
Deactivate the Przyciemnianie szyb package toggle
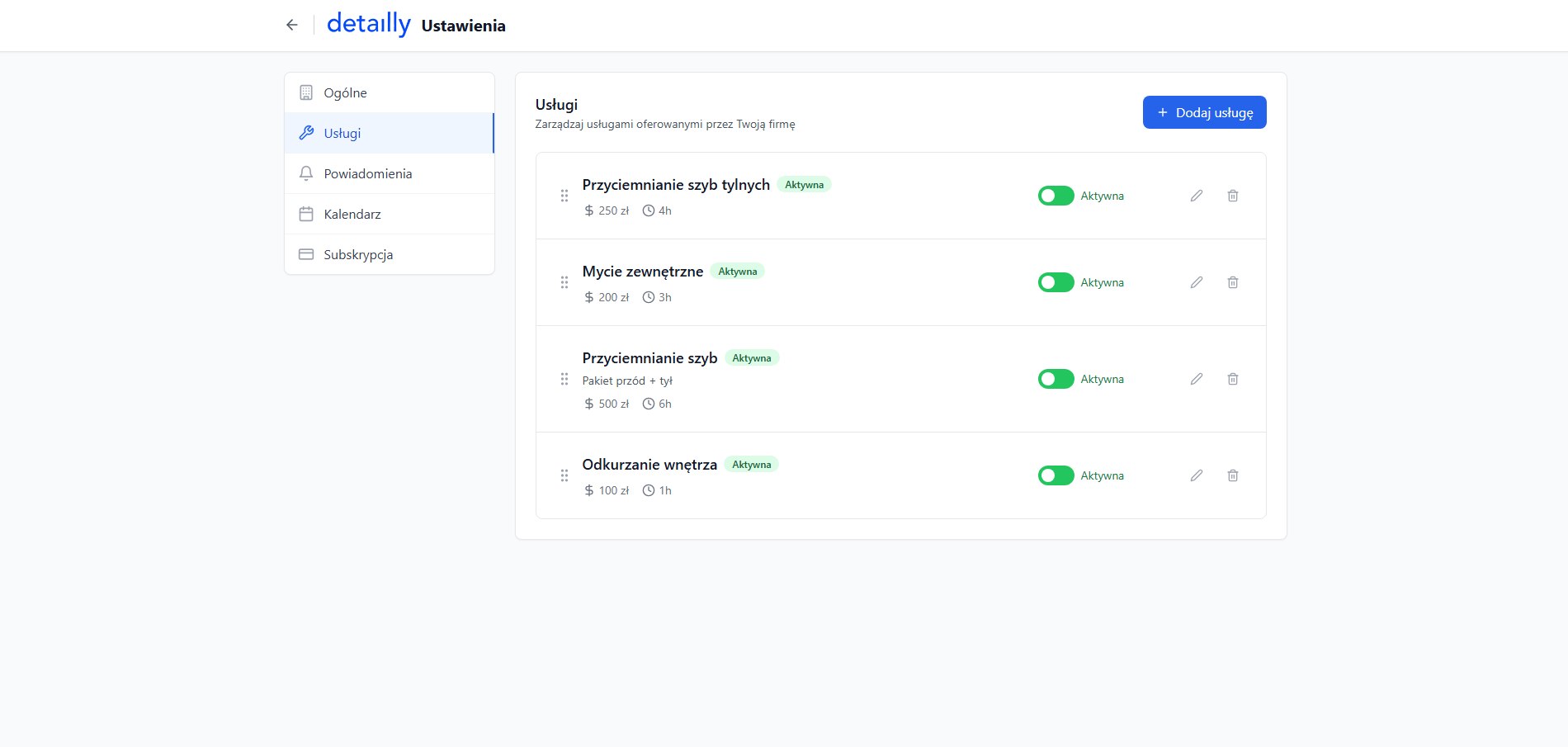pos(1056,379)
